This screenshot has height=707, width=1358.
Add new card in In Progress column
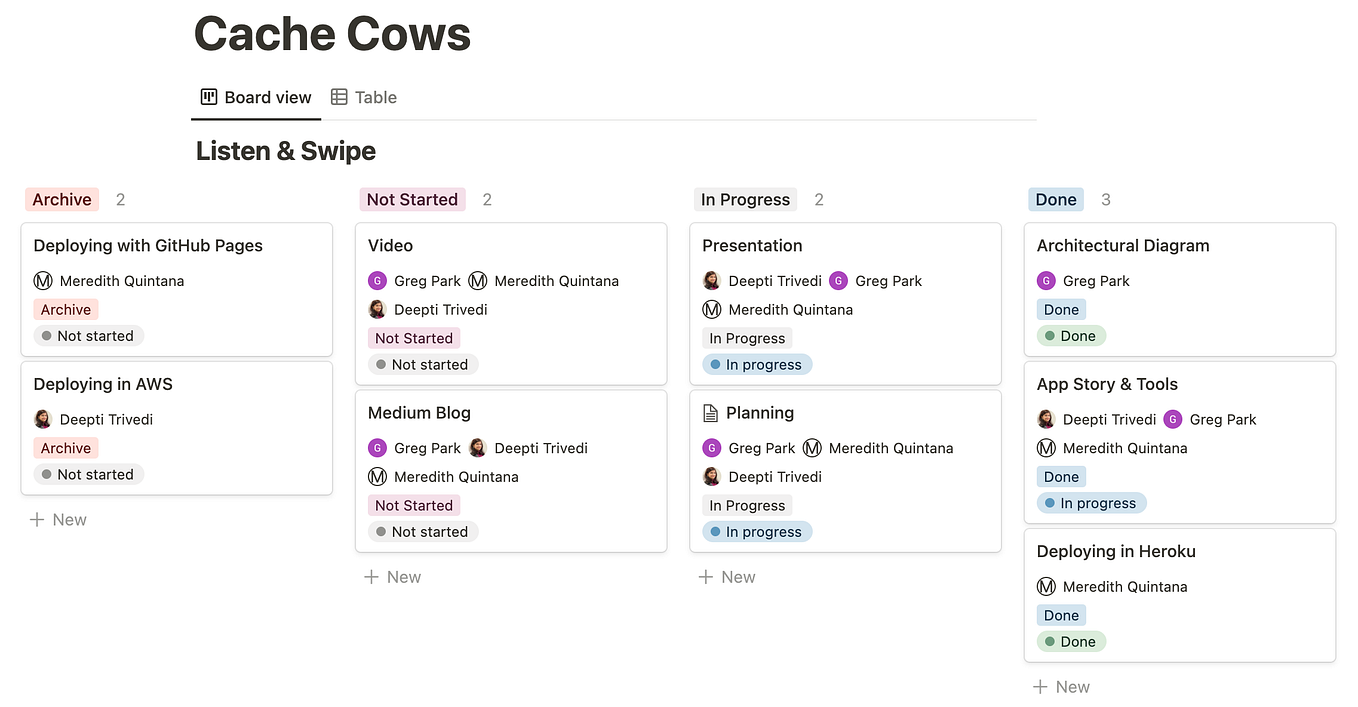[727, 577]
